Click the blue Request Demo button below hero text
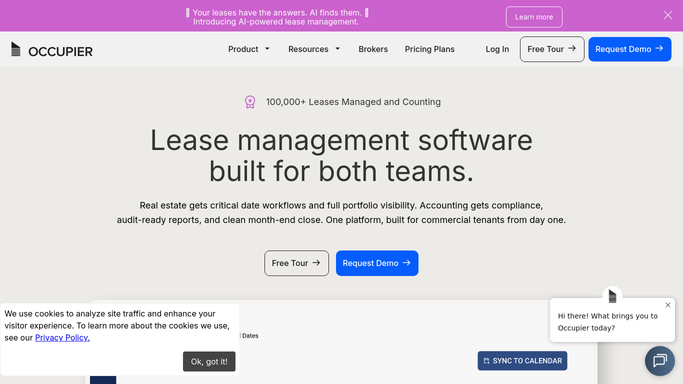 point(377,263)
